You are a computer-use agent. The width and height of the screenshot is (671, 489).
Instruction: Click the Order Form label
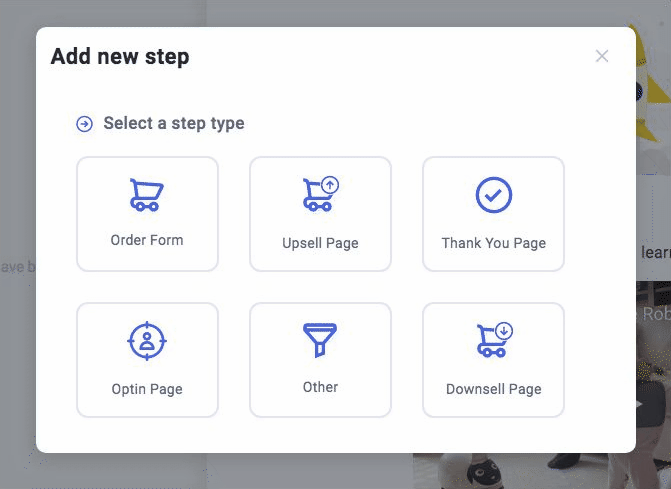tap(147, 240)
